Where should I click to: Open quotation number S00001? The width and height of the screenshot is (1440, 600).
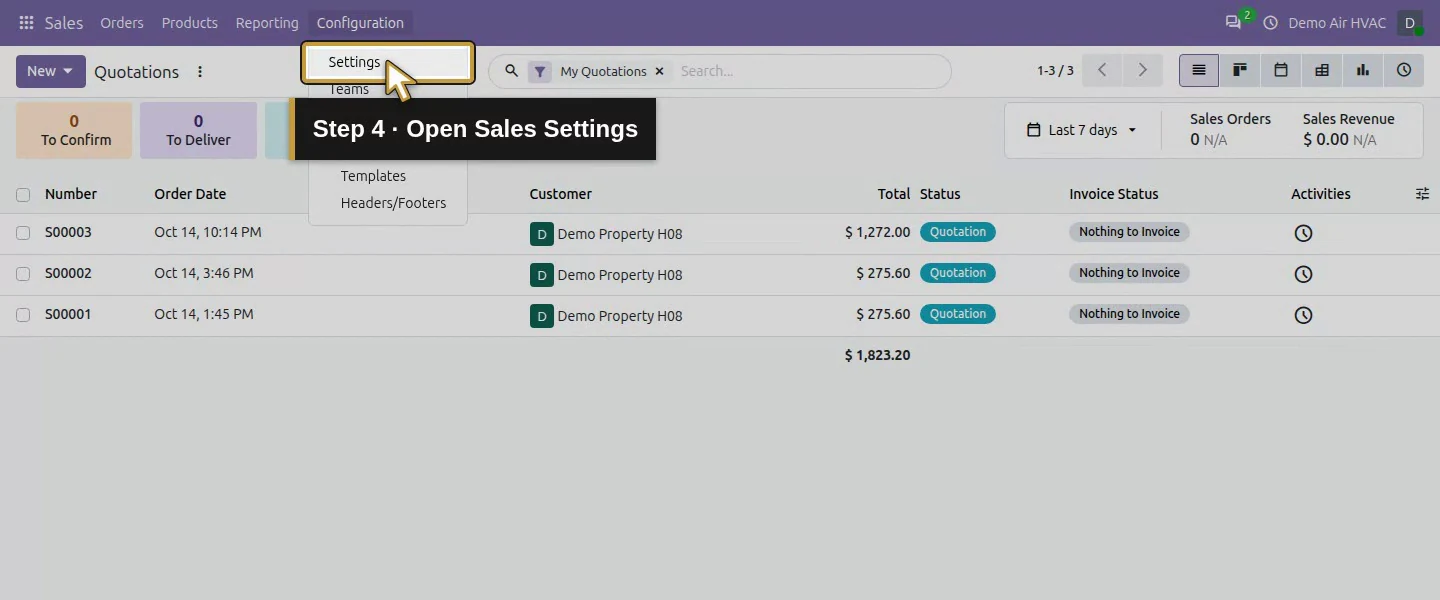(68, 314)
